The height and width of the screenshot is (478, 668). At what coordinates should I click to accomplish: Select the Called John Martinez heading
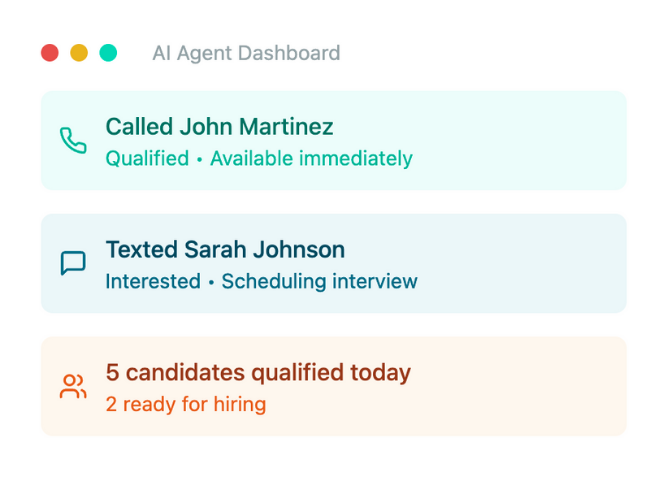(x=219, y=127)
